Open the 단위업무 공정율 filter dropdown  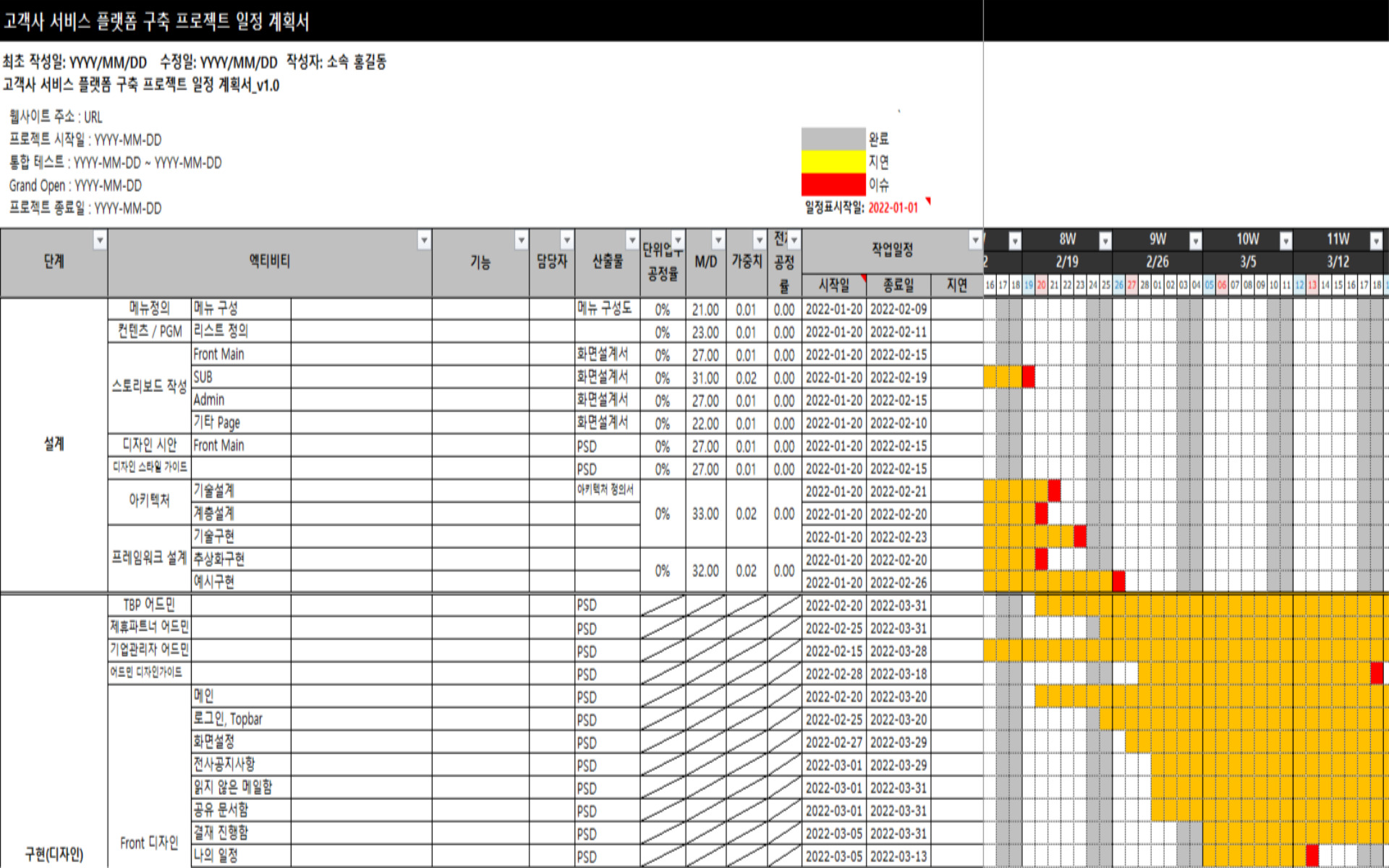click(x=678, y=240)
